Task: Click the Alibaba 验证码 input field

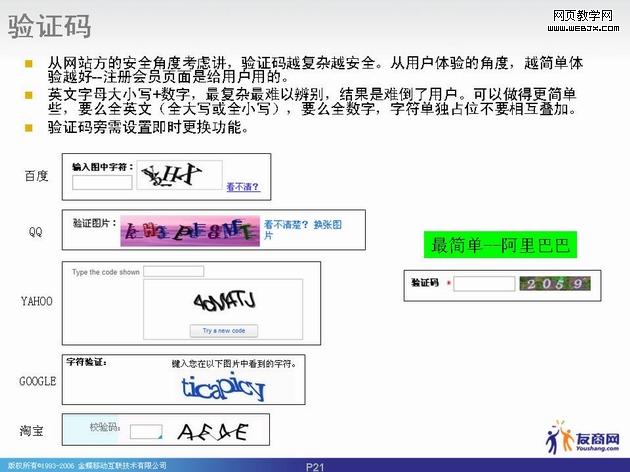Action: click(x=484, y=284)
